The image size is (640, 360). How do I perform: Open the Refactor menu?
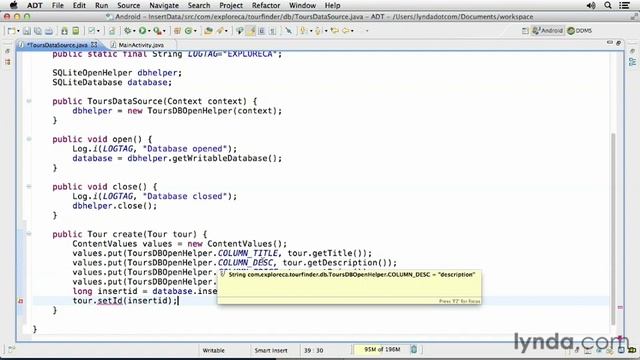point(266,5)
